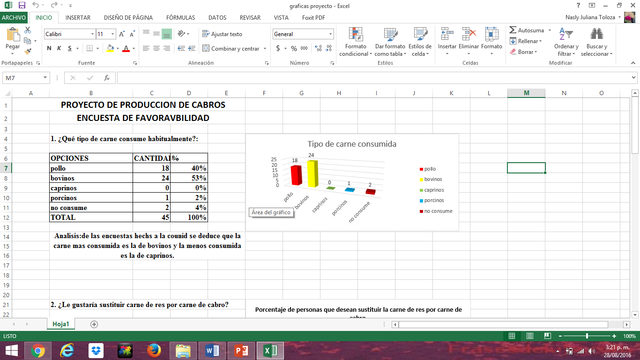Open Formato condicional

(355, 42)
